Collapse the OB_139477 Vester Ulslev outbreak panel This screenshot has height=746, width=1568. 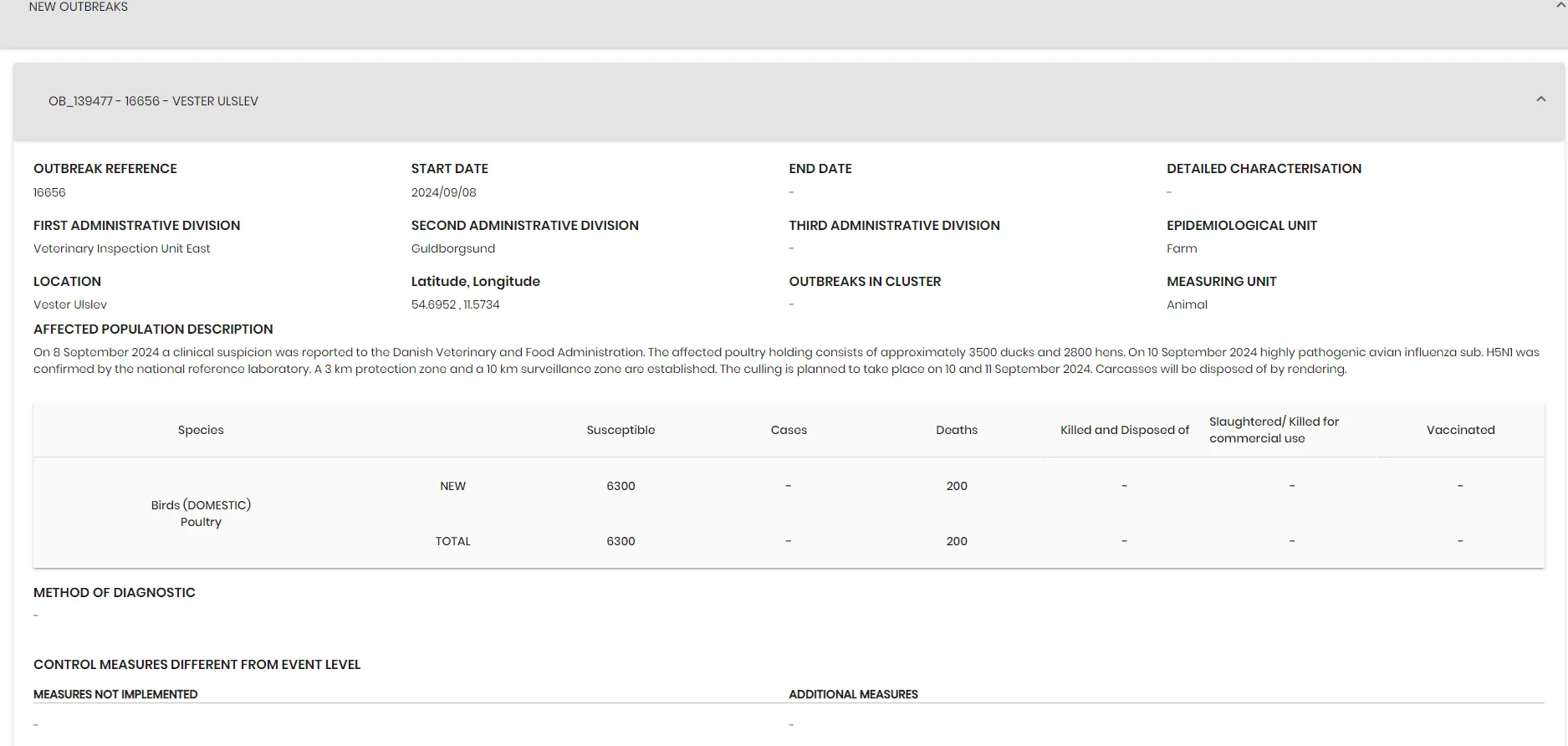click(1540, 100)
